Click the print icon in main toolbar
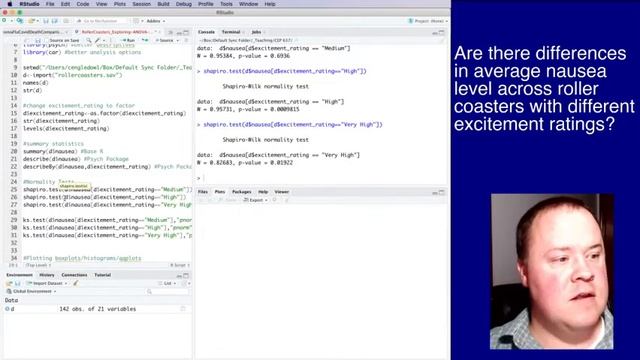This screenshot has height=360, width=640. [66, 21]
